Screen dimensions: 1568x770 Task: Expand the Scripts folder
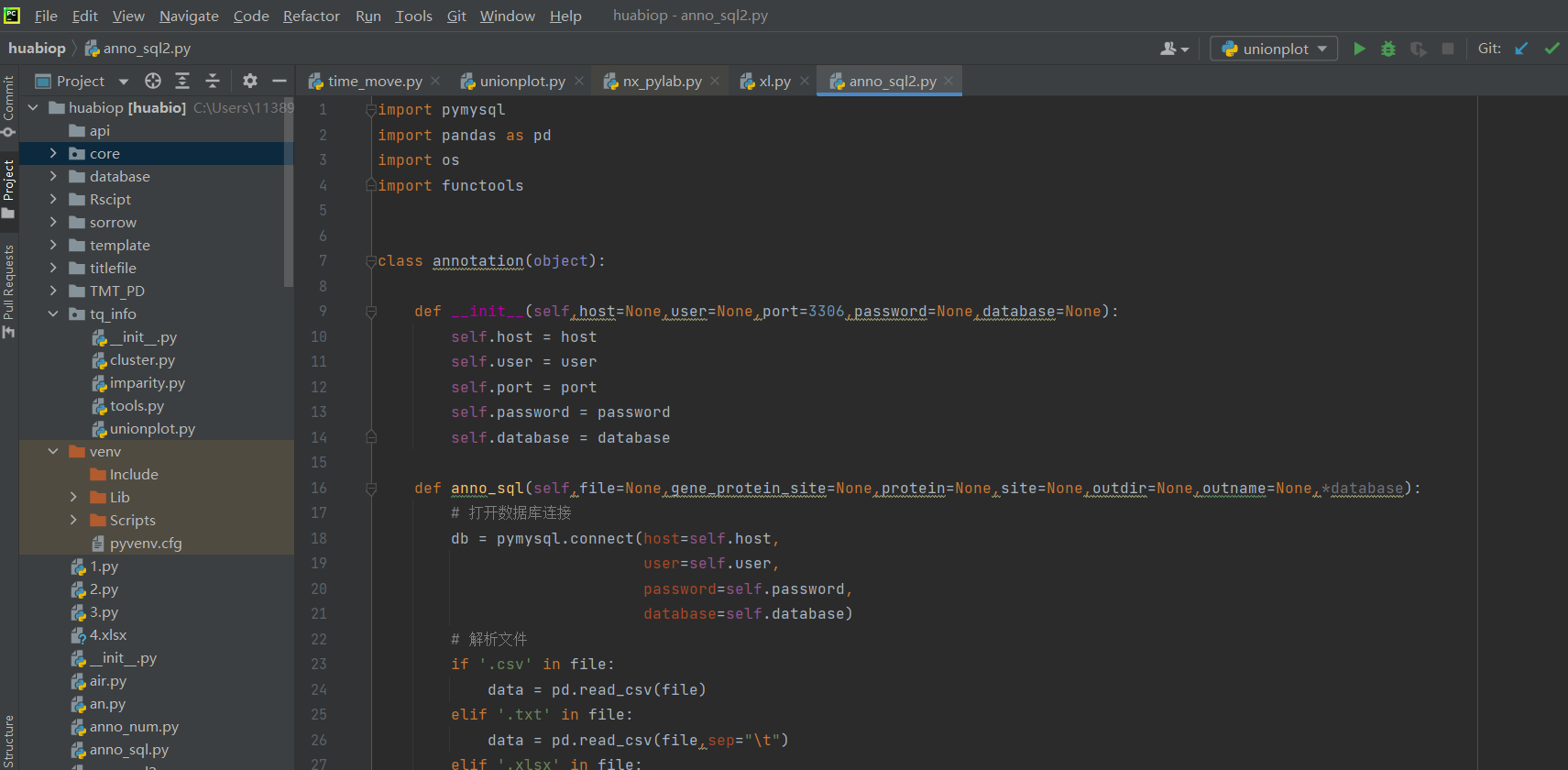(73, 520)
